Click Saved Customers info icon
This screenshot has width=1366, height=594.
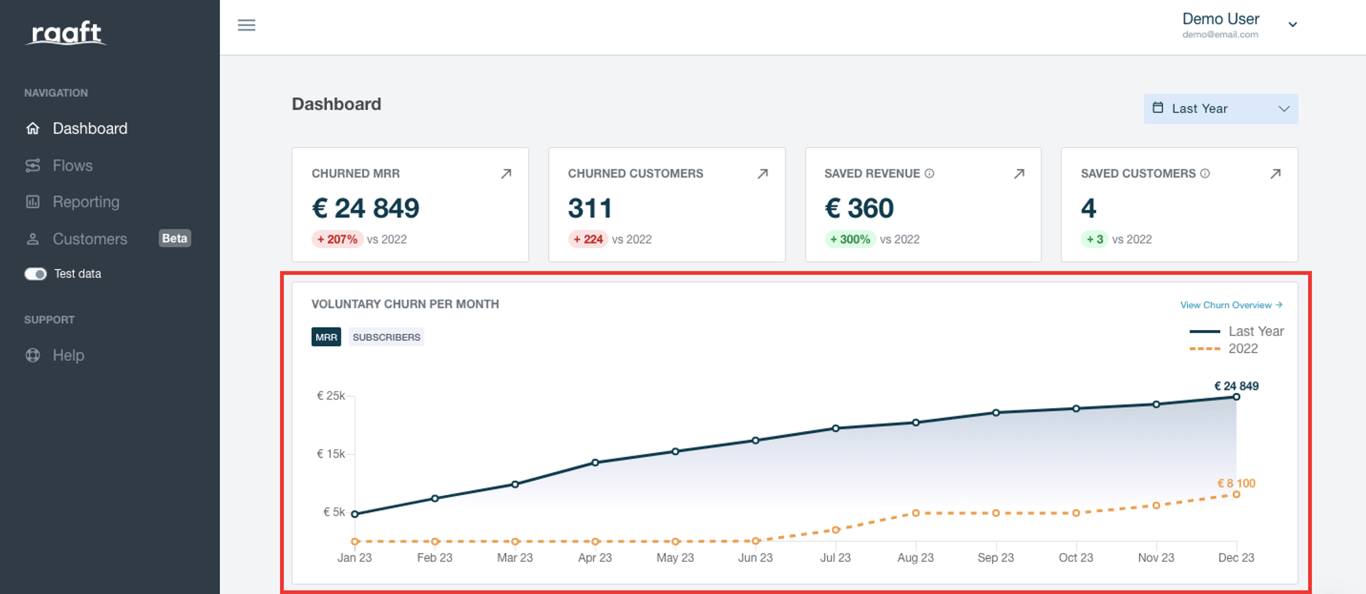click(1205, 174)
